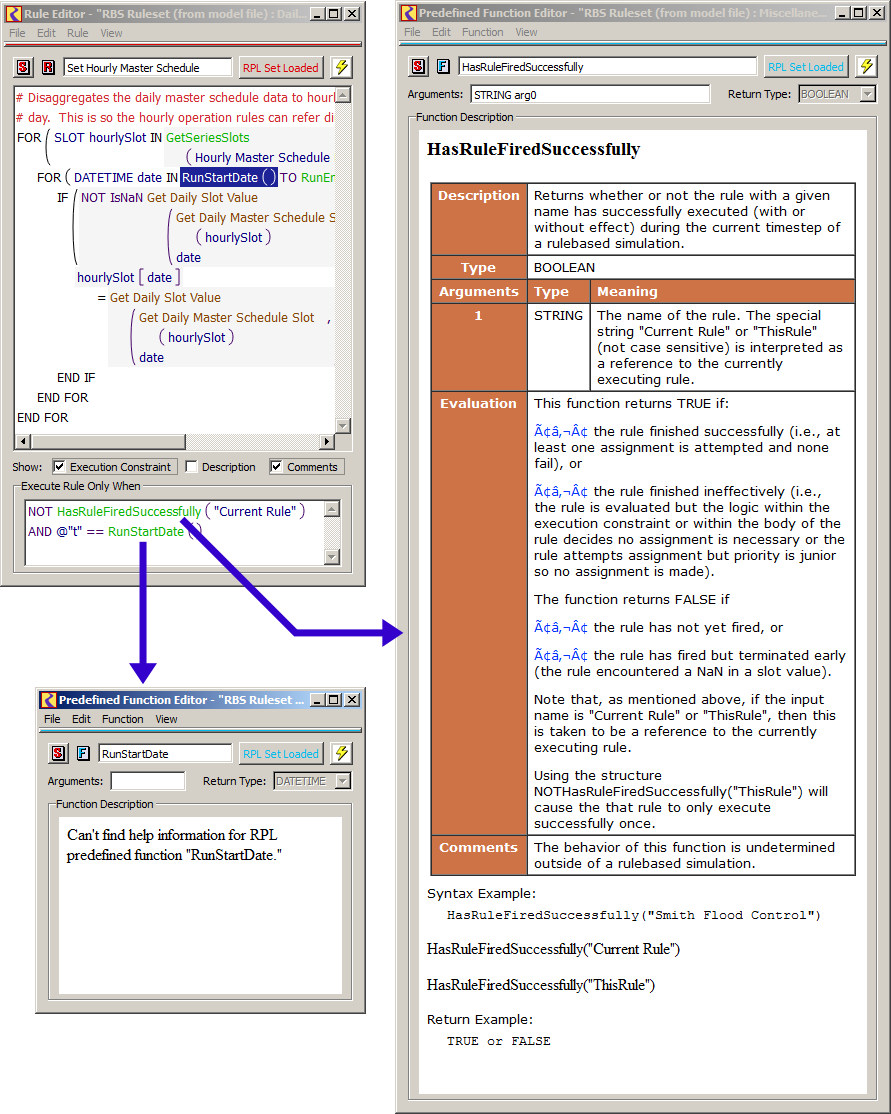Click the R rule icon in Rule Editor
Image resolution: width=891 pixels, height=1114 pixels.
48,67
